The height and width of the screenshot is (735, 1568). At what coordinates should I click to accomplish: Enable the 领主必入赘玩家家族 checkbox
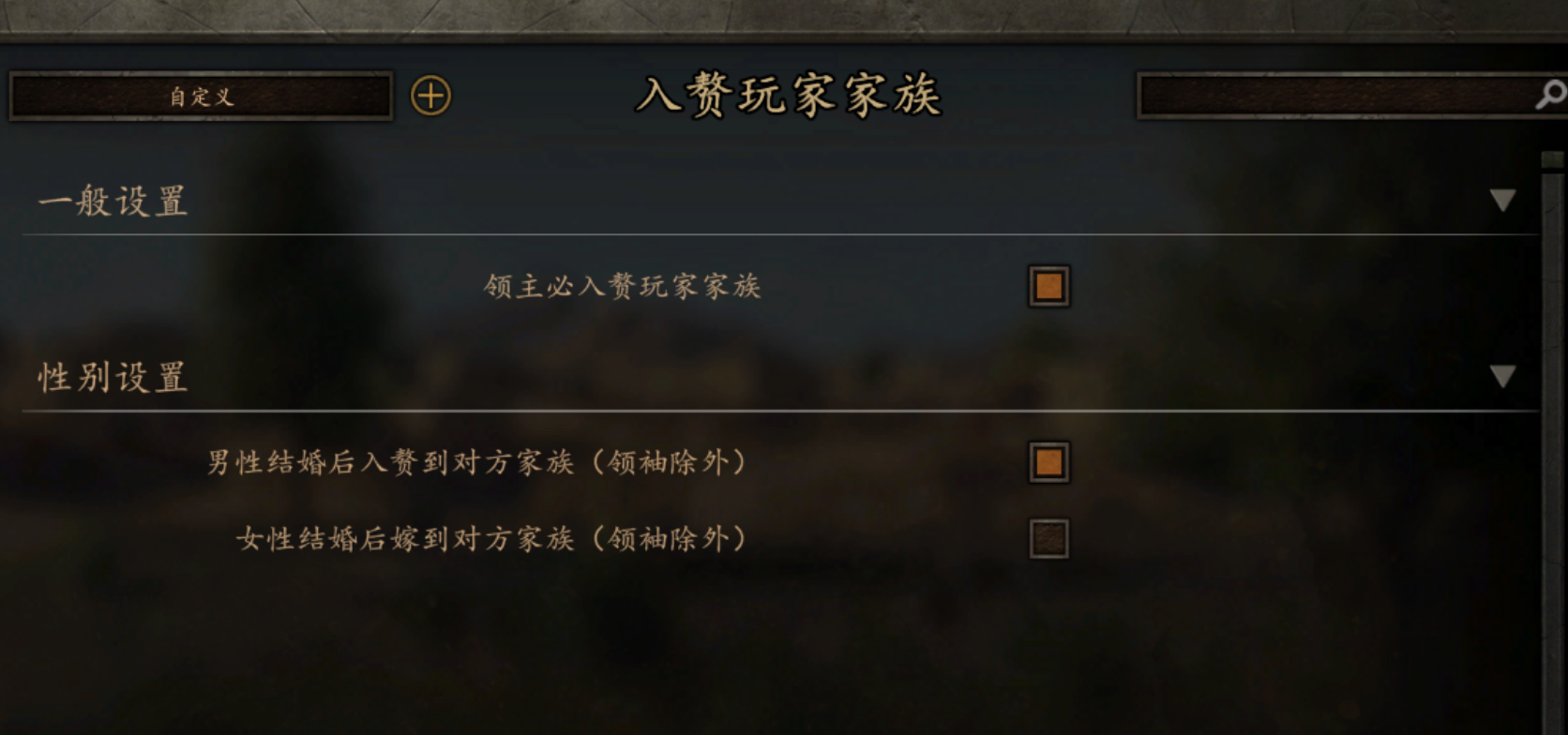1048,286
